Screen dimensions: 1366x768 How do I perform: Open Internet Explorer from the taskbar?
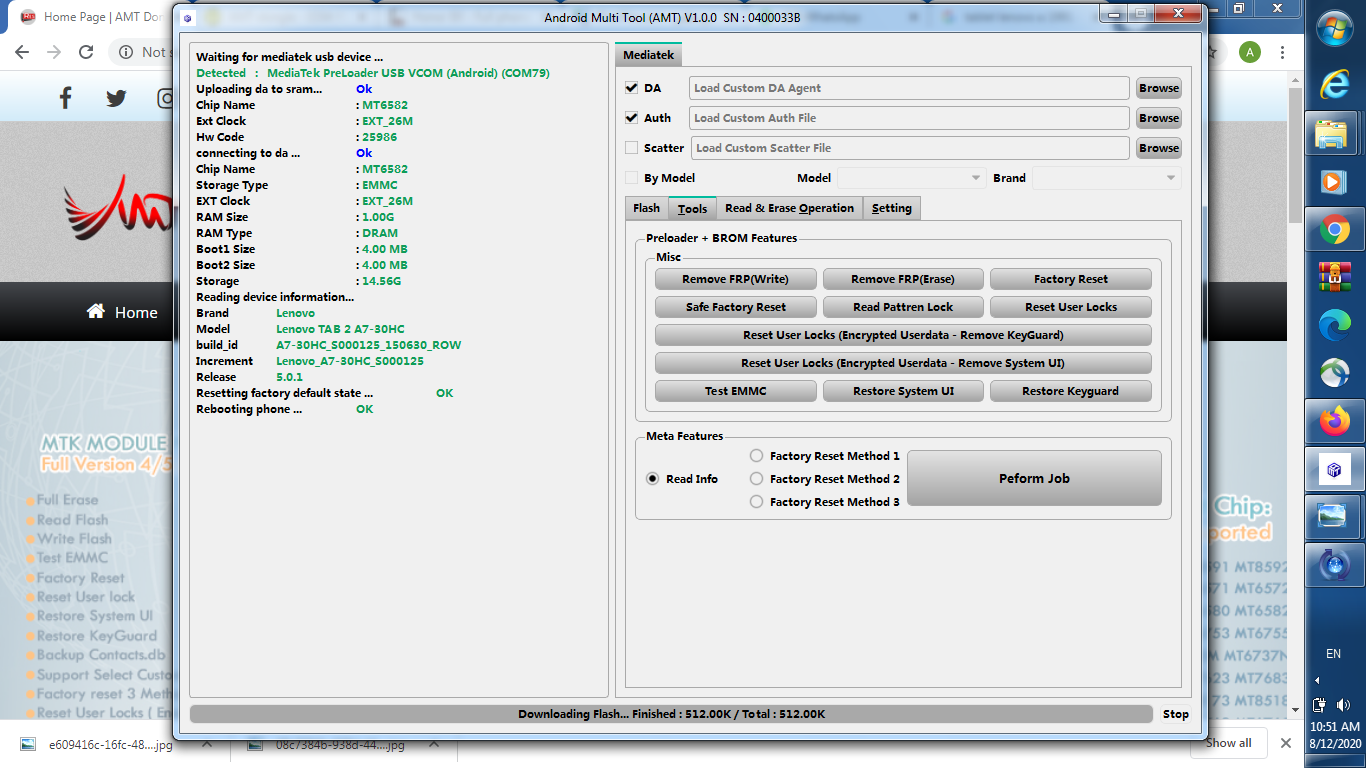(x=1334, y=84)
